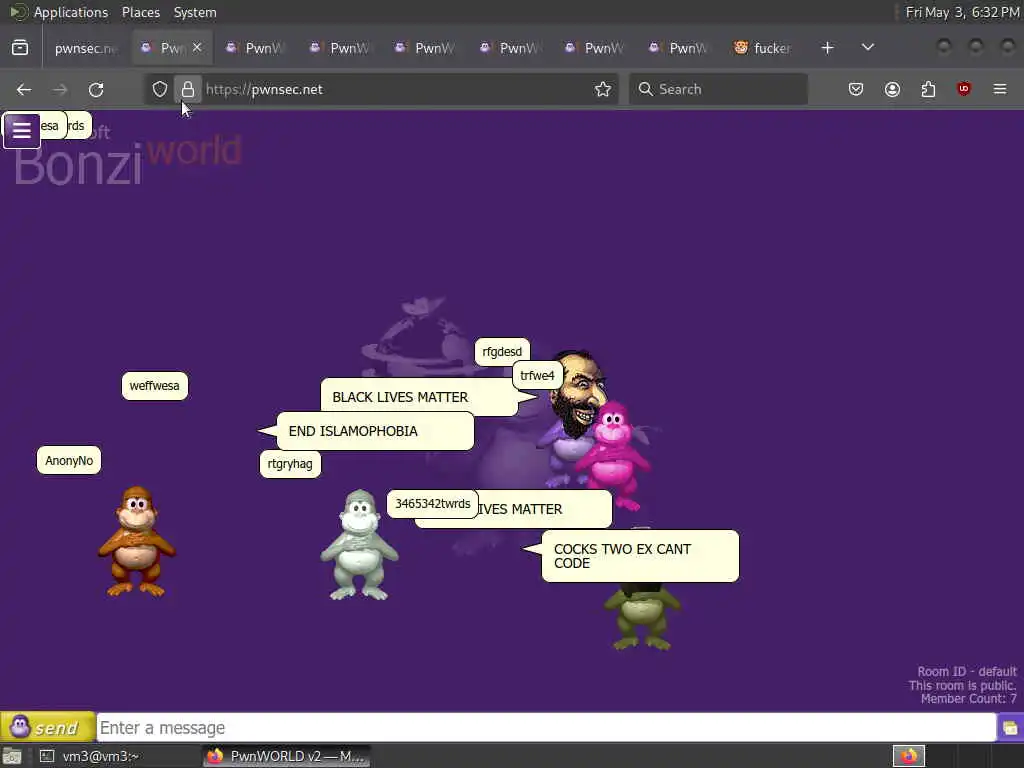Close the active PwnWORLD tab
Image resolution: width=1024 pixels, height=768 pixels.
click(197, 47)
